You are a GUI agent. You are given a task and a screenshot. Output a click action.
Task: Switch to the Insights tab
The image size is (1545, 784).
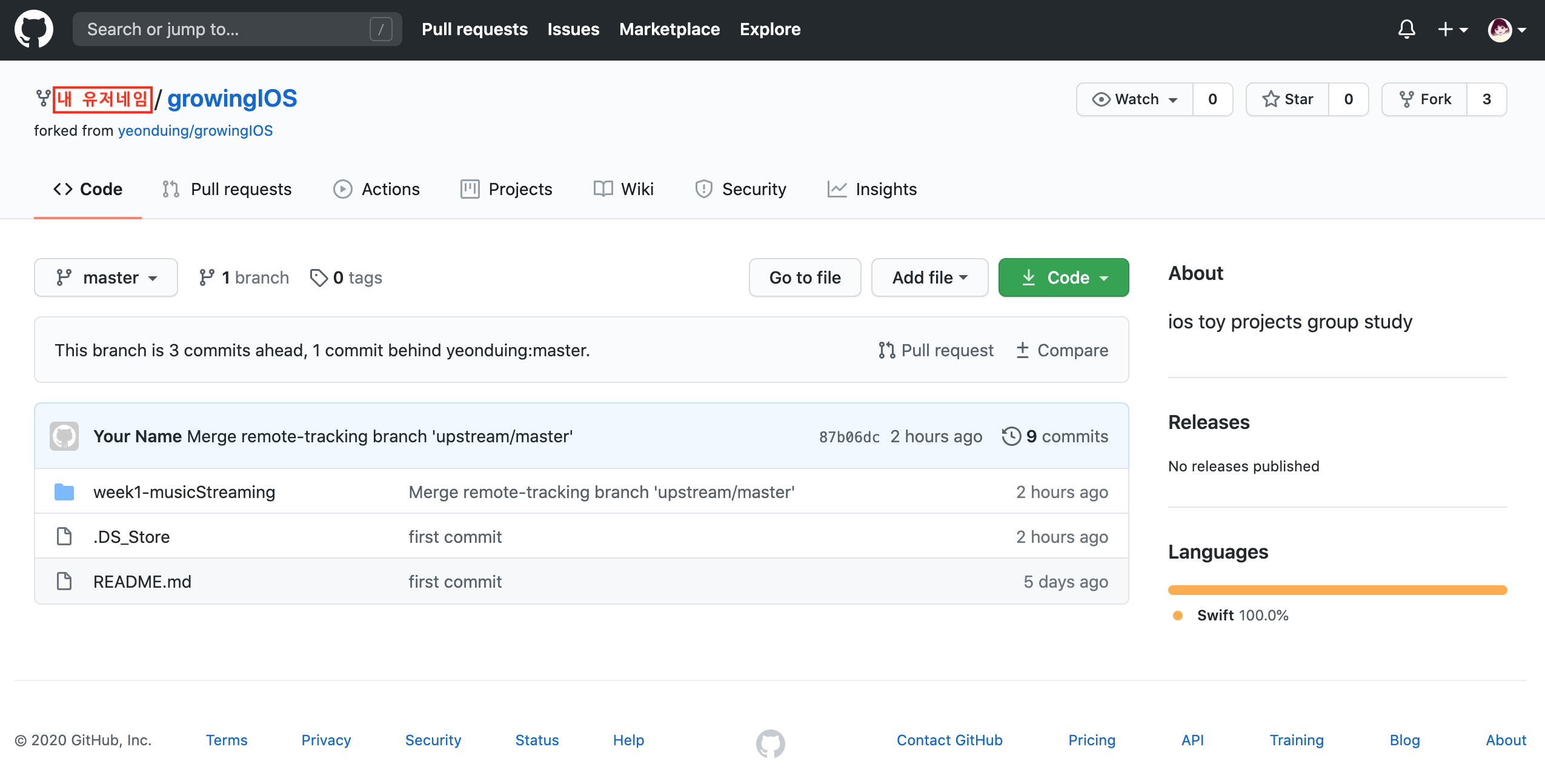coord(872,189)
